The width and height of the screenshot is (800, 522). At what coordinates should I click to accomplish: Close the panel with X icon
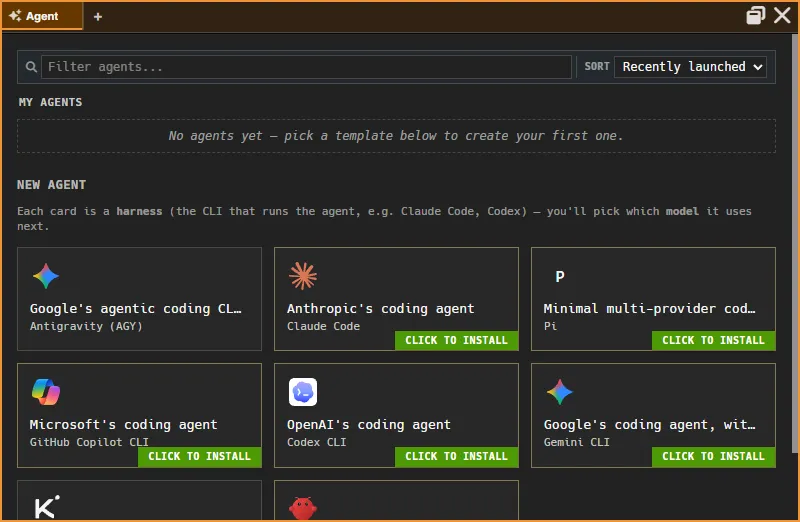click(x=782, y=15)
